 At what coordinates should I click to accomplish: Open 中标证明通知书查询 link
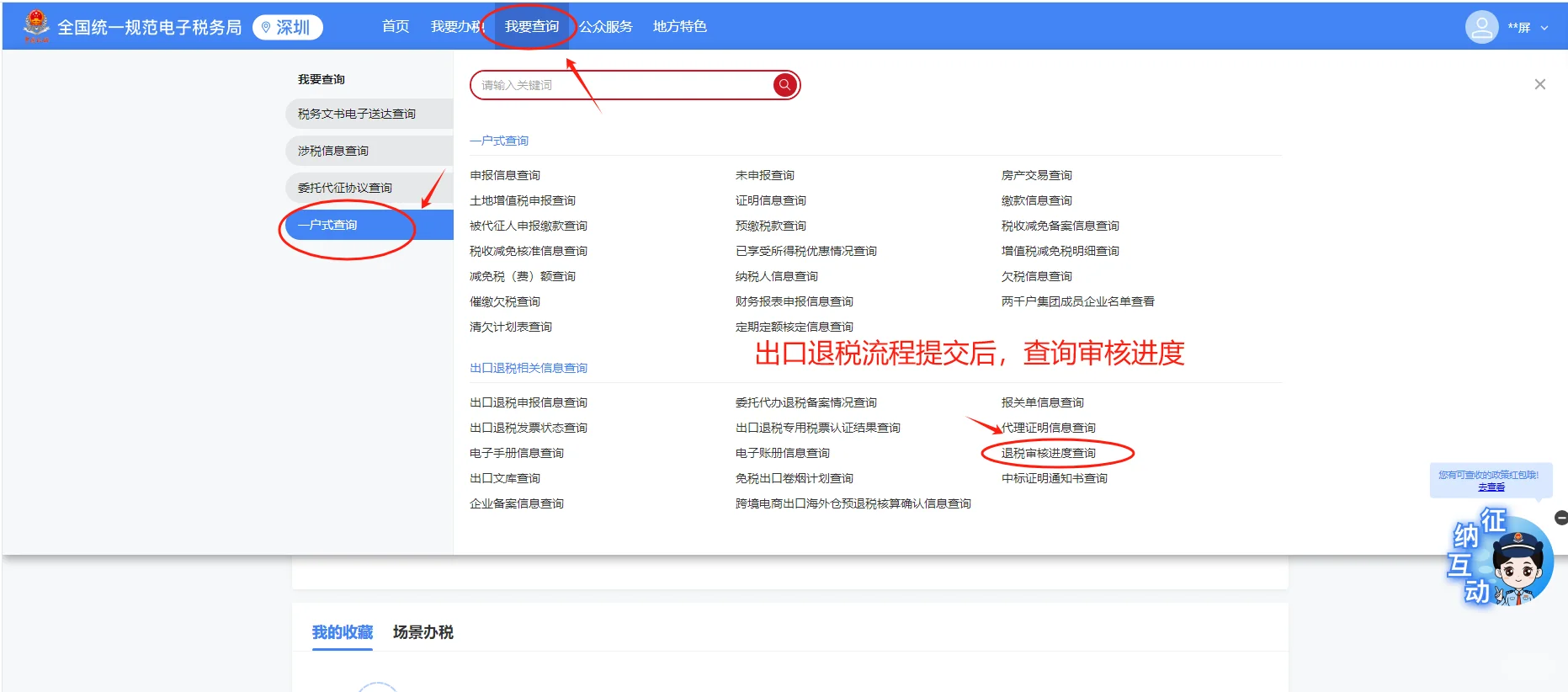[1055, 478]
